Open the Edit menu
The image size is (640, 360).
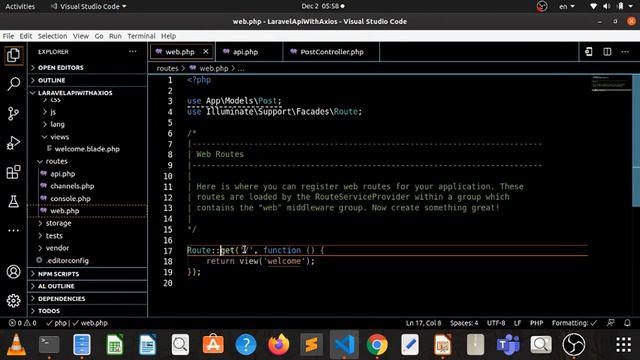[26, 36]
